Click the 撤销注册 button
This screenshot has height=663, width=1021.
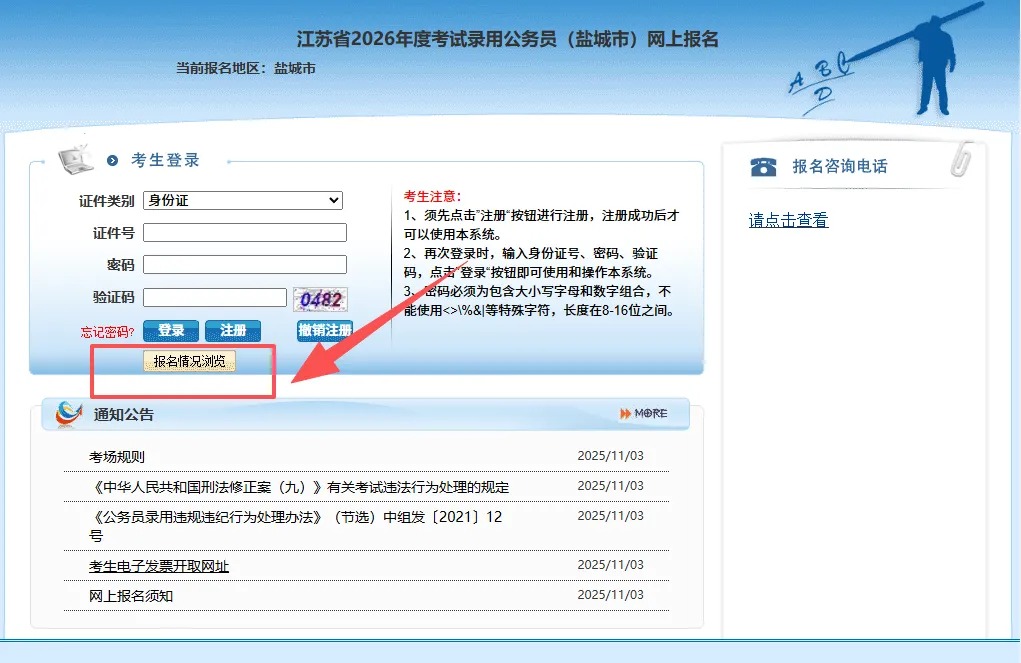pyautogui.click(x=324, y=330)
